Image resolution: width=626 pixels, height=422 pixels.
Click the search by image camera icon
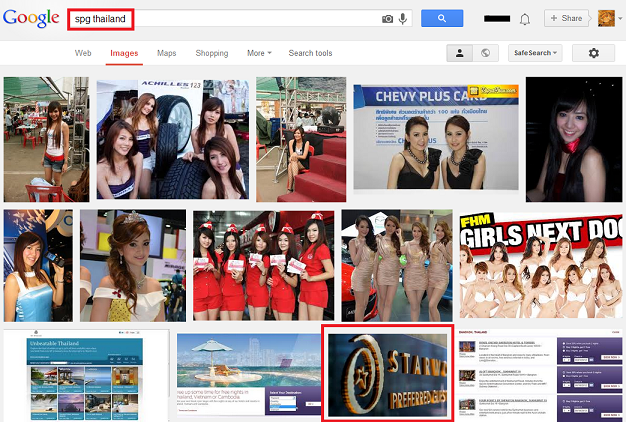[387, 19]
